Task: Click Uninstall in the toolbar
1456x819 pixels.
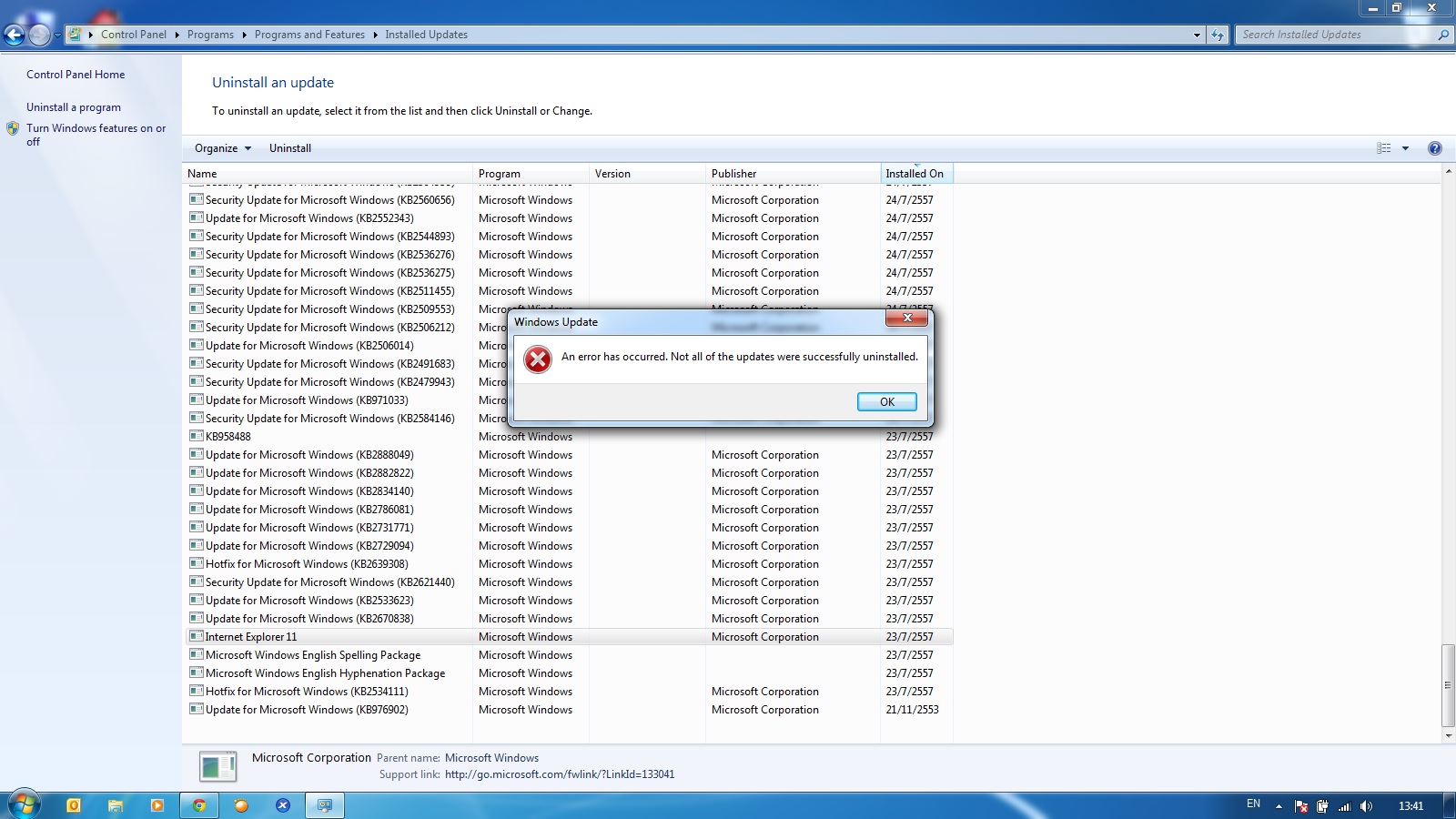Action: (290, 148)
